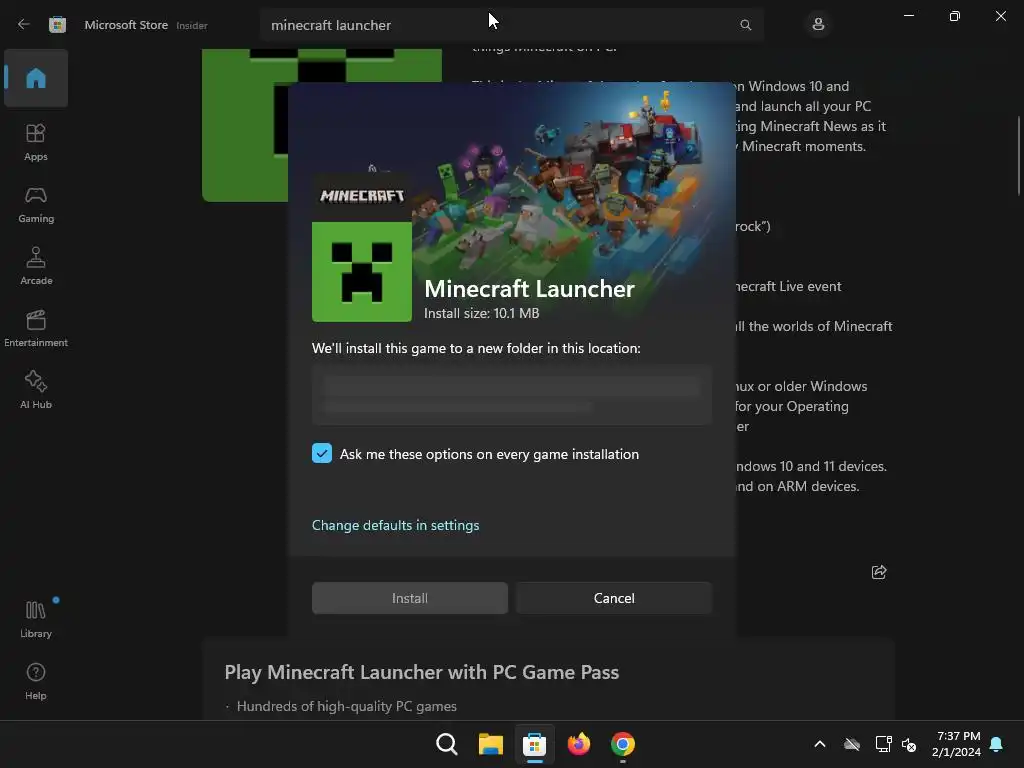
Task: Click Hundreds of high-quality PC games text
Action: [347, 706]
